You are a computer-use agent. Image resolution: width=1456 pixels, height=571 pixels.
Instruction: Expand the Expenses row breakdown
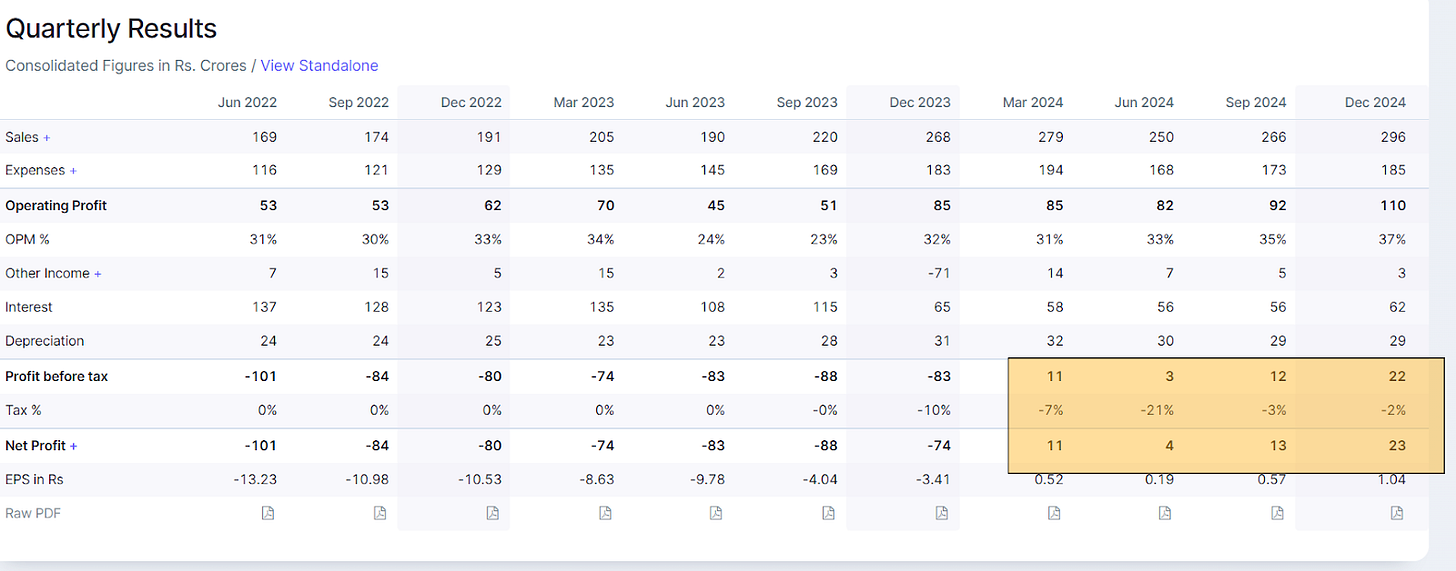pyautogui.click(x=73, y=171)
